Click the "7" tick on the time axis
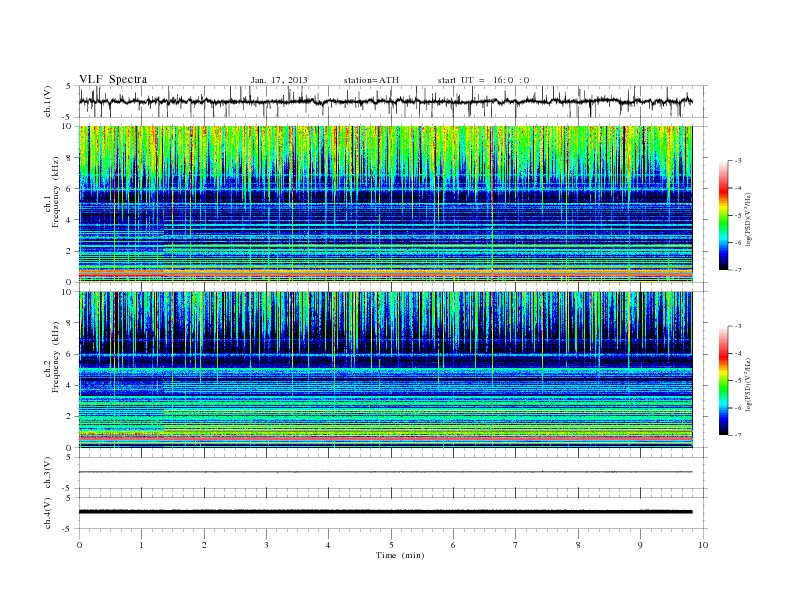 (516, 545)
